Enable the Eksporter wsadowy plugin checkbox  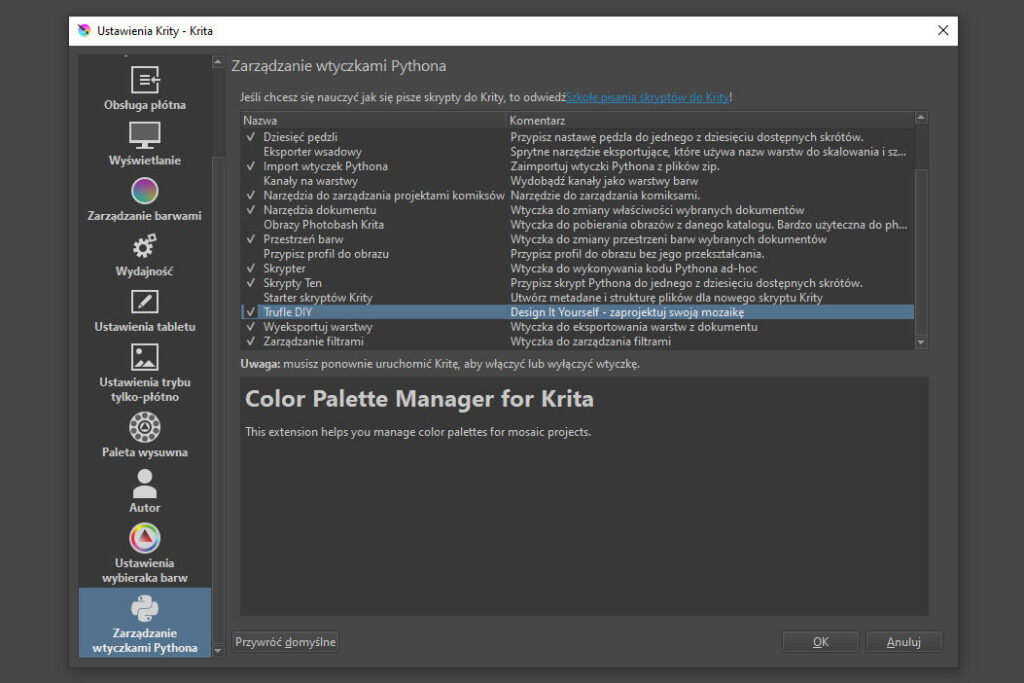tap(251, 152)
